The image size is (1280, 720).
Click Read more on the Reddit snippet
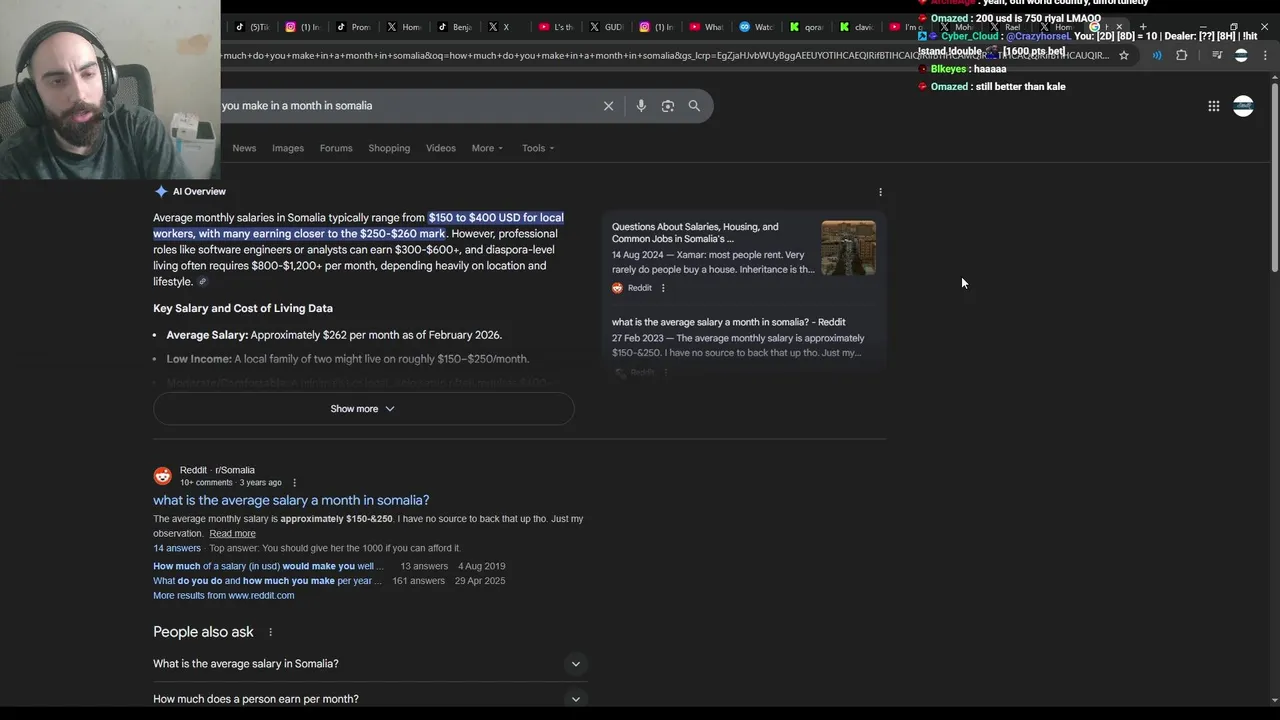click(x=232, y=534)
